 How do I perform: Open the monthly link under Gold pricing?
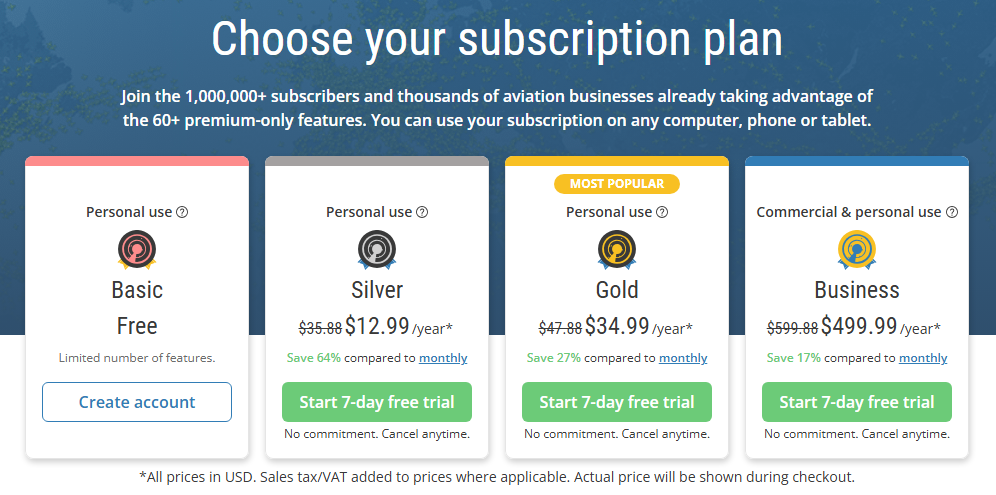[683, 358]
